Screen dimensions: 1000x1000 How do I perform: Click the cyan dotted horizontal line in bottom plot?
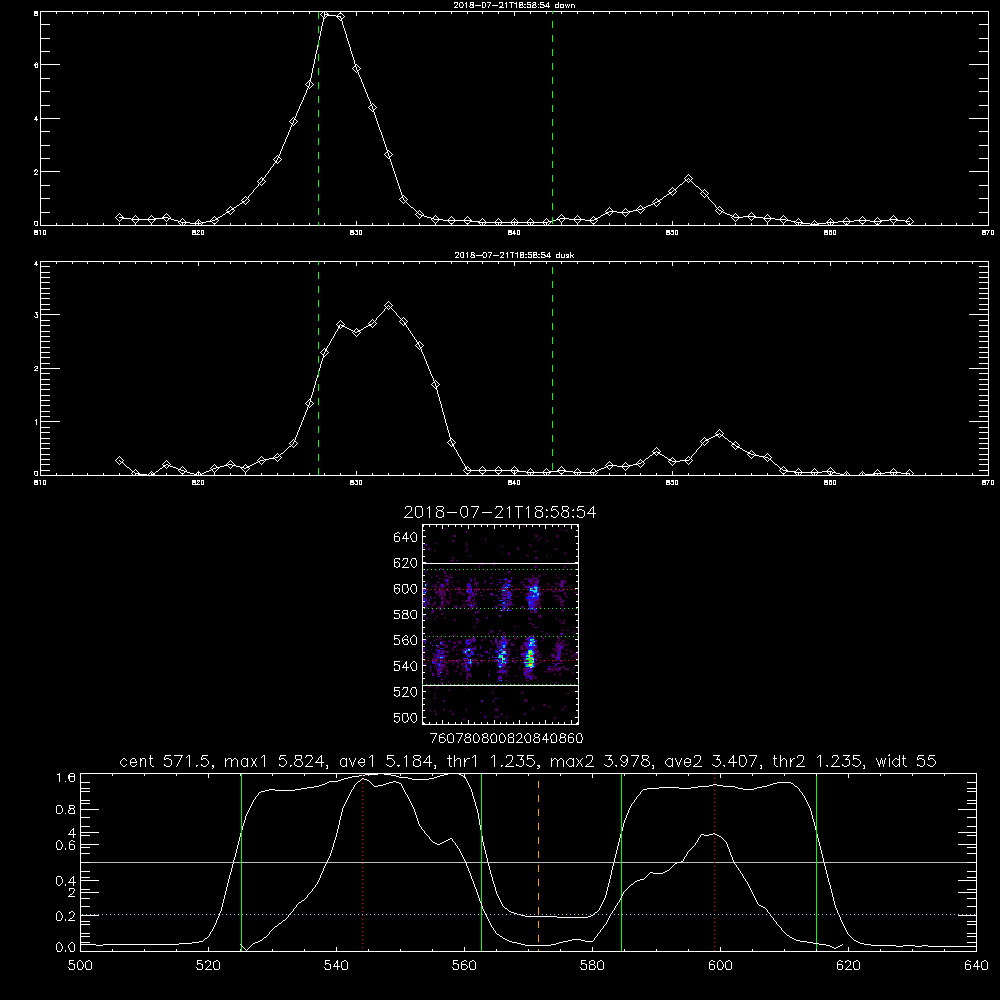point(529,915)
